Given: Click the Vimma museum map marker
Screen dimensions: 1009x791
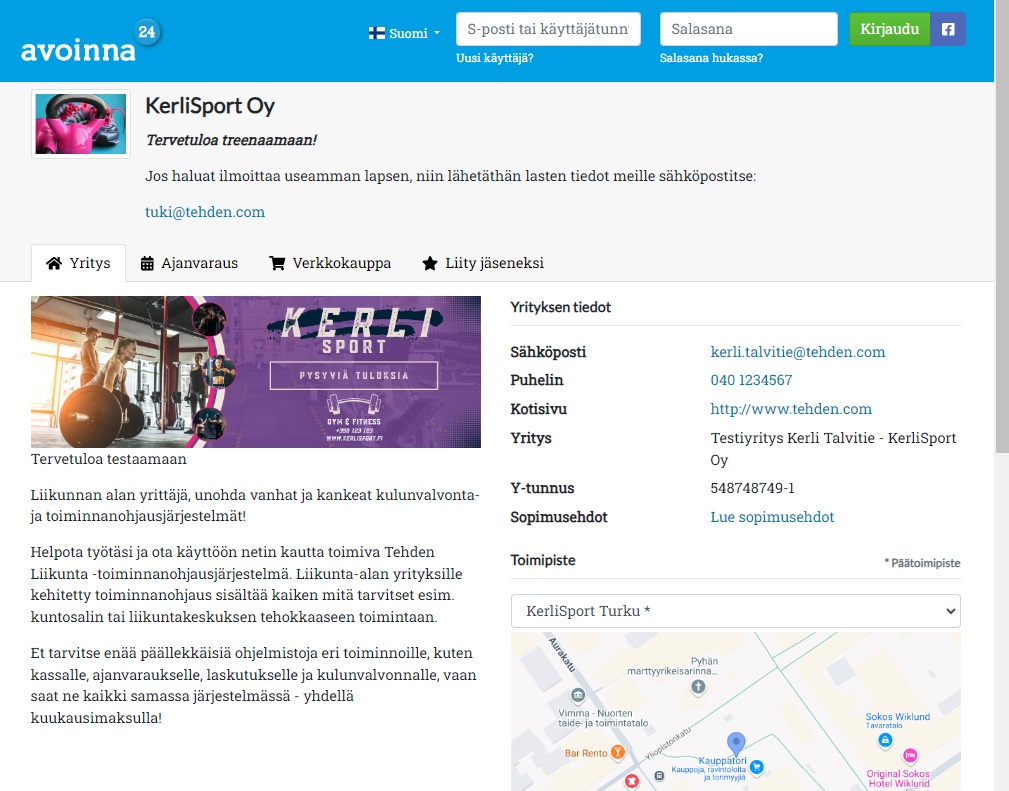Looking at the screenshot, I should click(578, 695).
